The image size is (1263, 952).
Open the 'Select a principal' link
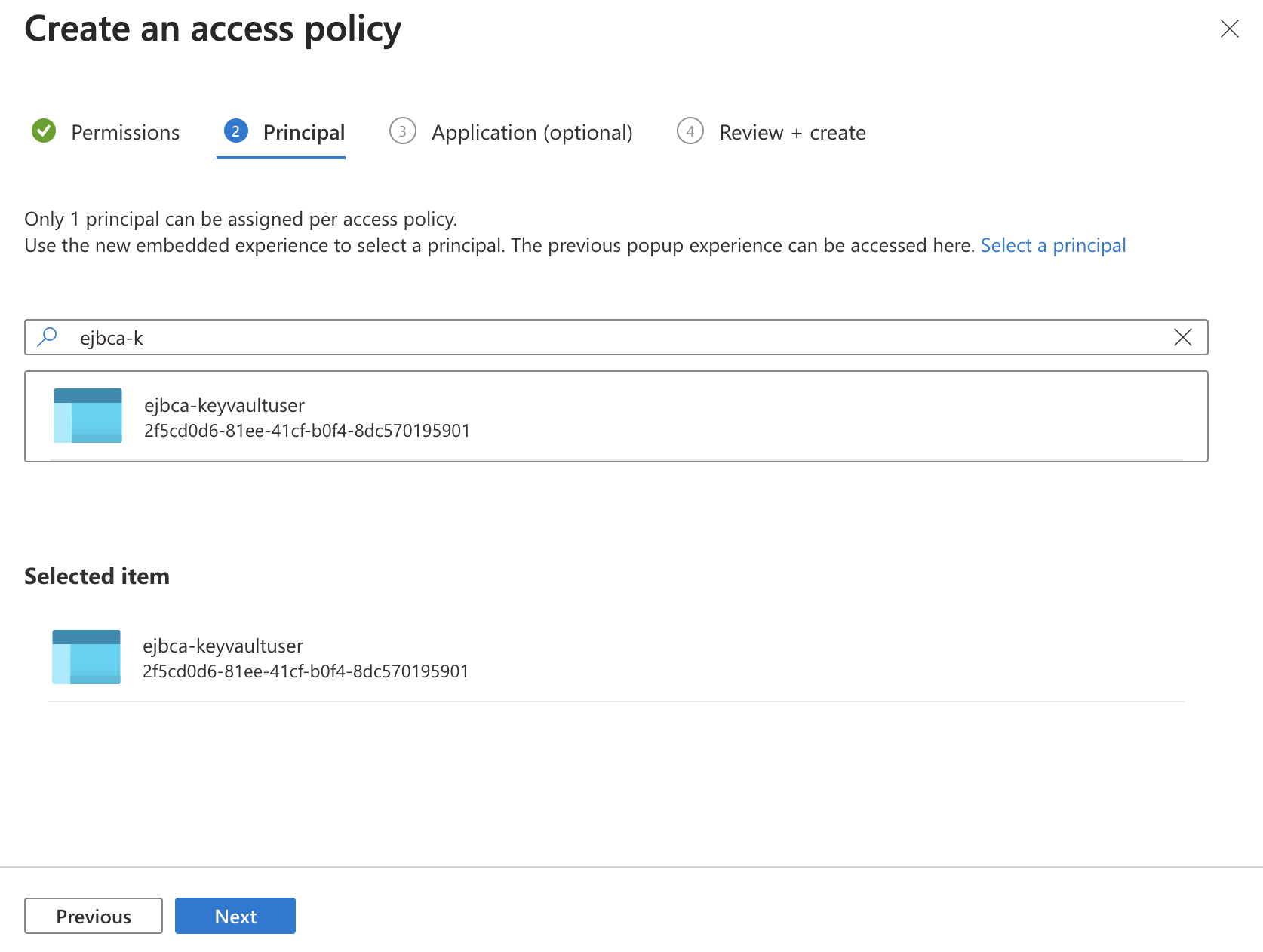1052,246
